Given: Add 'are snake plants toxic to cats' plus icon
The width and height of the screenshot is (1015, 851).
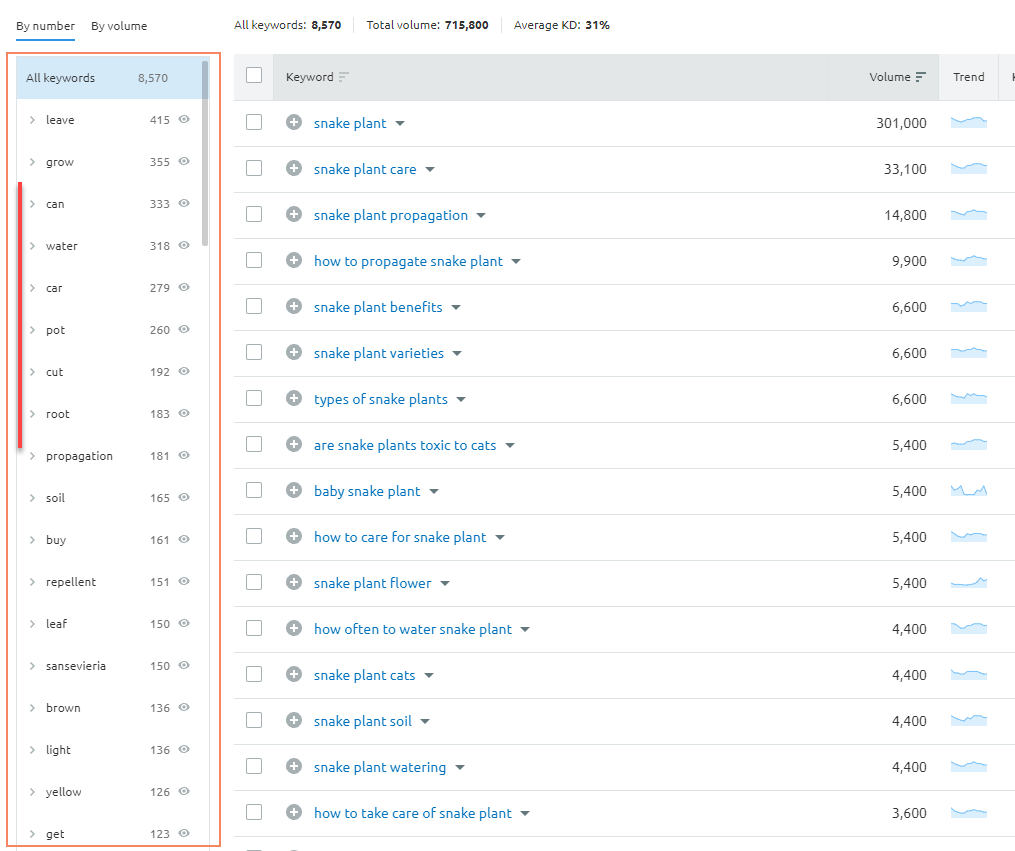Looking at the screenshot, I should [x=294, y=444].
